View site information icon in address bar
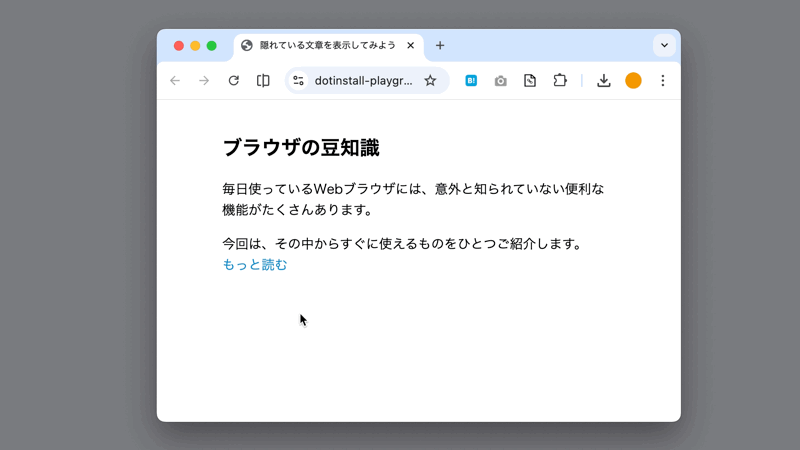The image size is (800, 450). coord(298,81)
